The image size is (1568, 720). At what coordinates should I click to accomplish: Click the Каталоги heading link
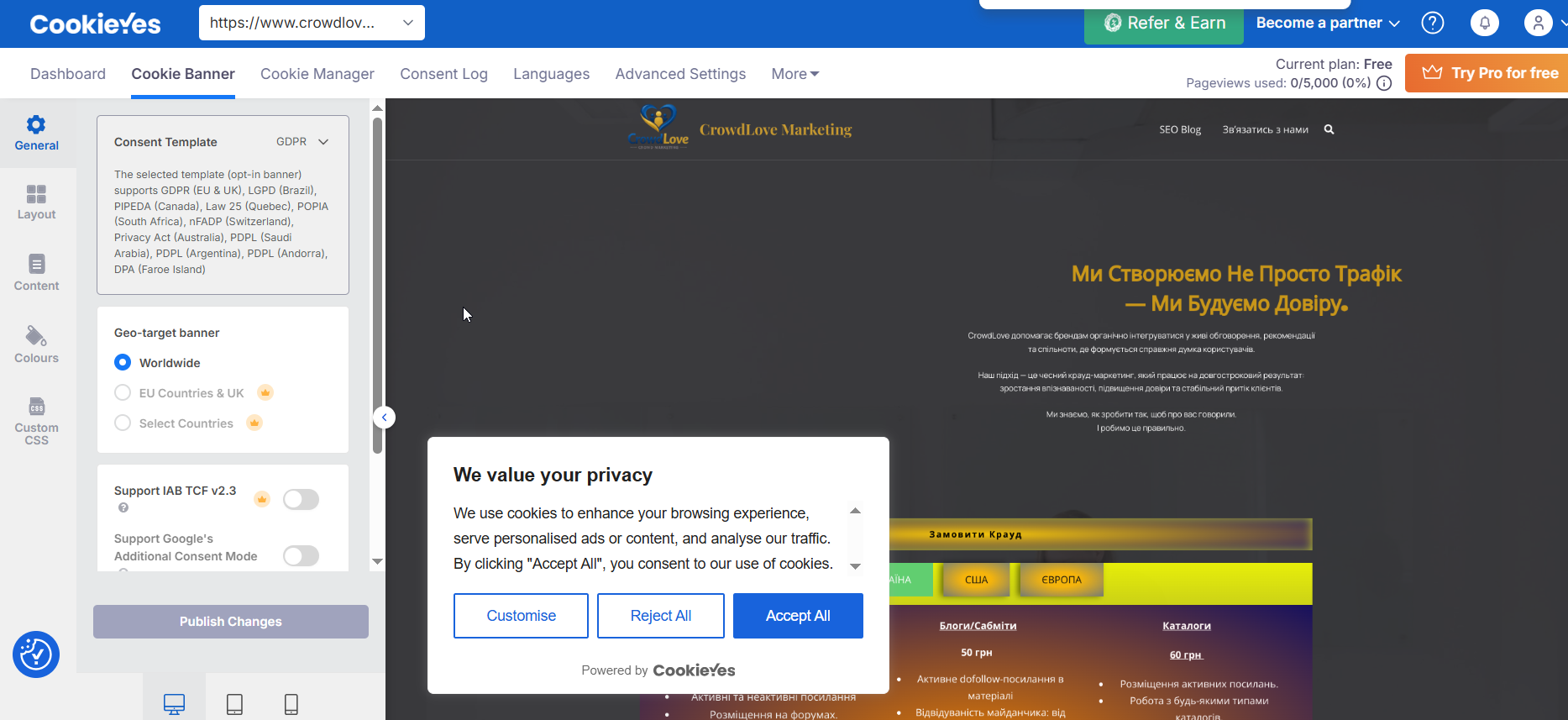point(1186,626)
